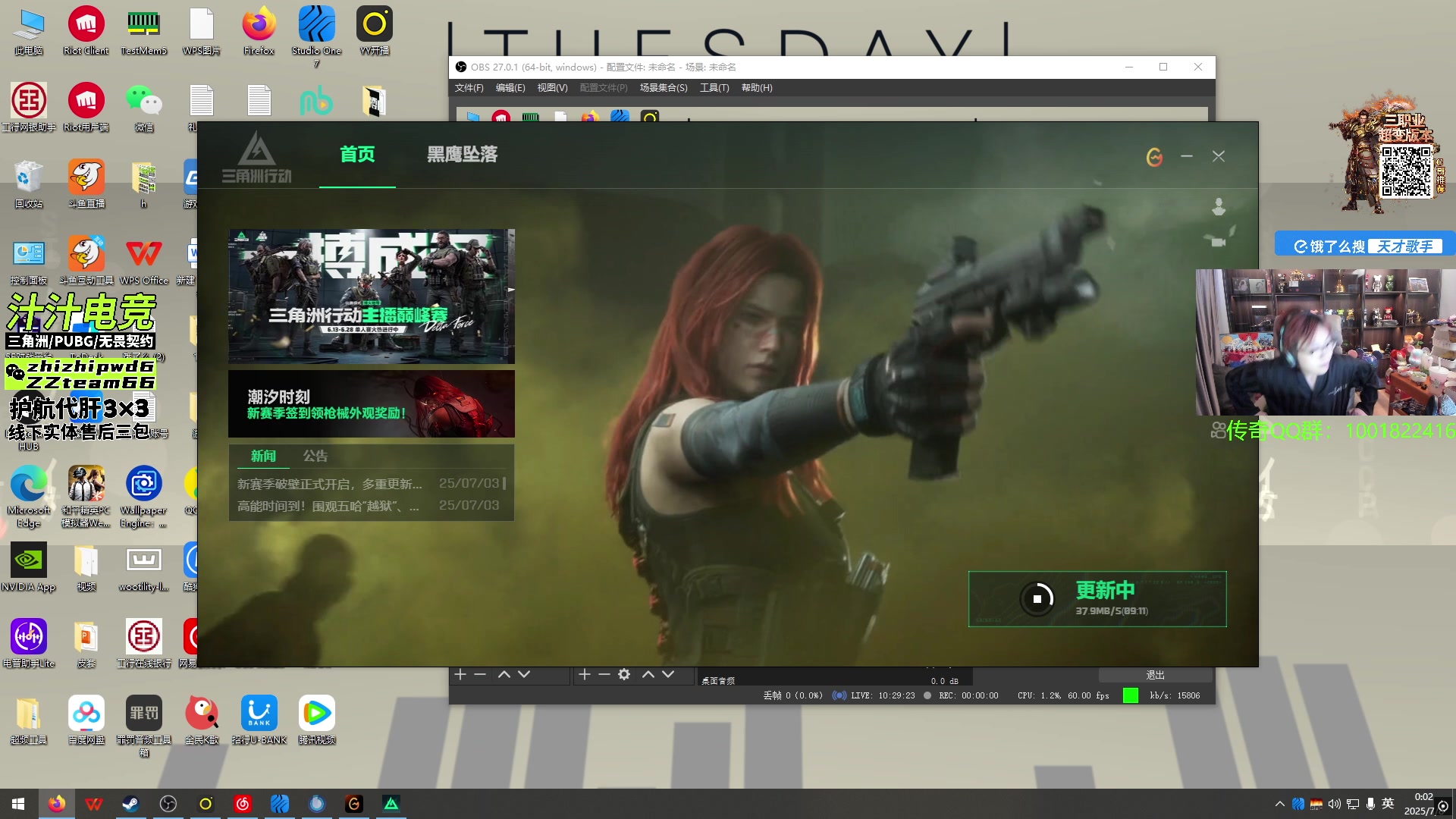Open the 百度网盘 desktop shortcut
The height and width of the screenshot is (819, 1456).
tap(86, 720)
